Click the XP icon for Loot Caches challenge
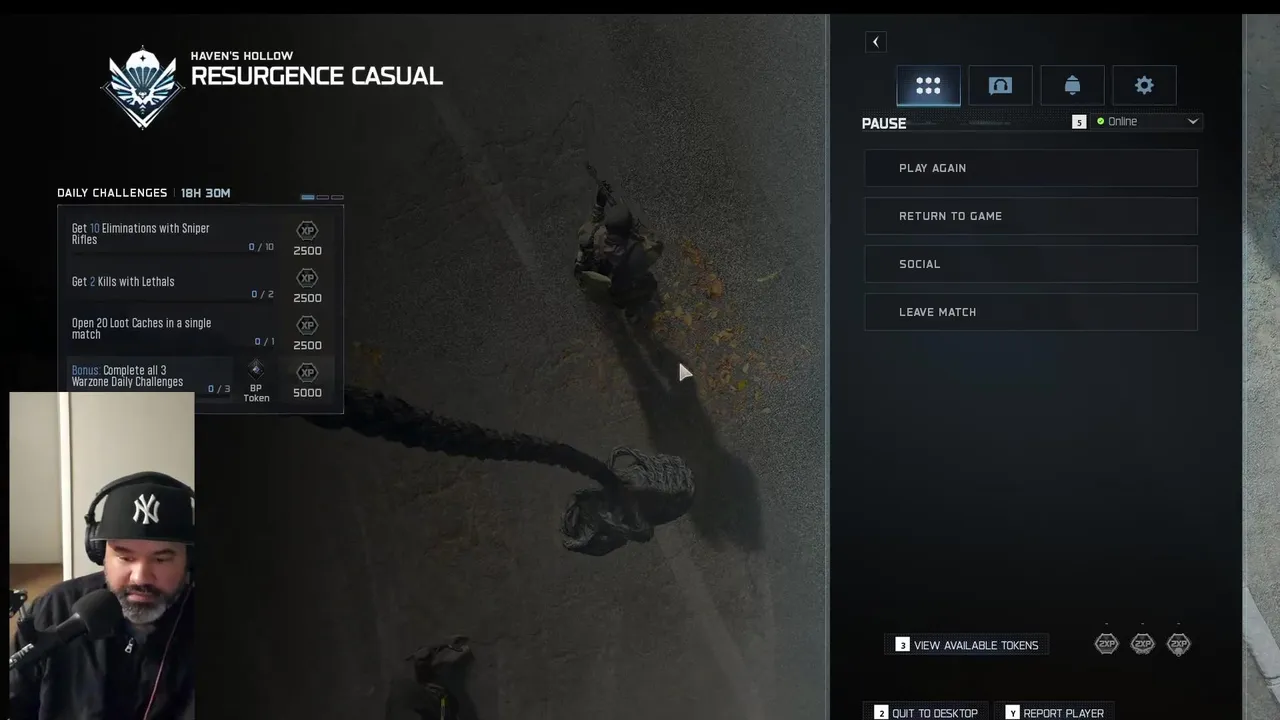 (x=307, y=325)
